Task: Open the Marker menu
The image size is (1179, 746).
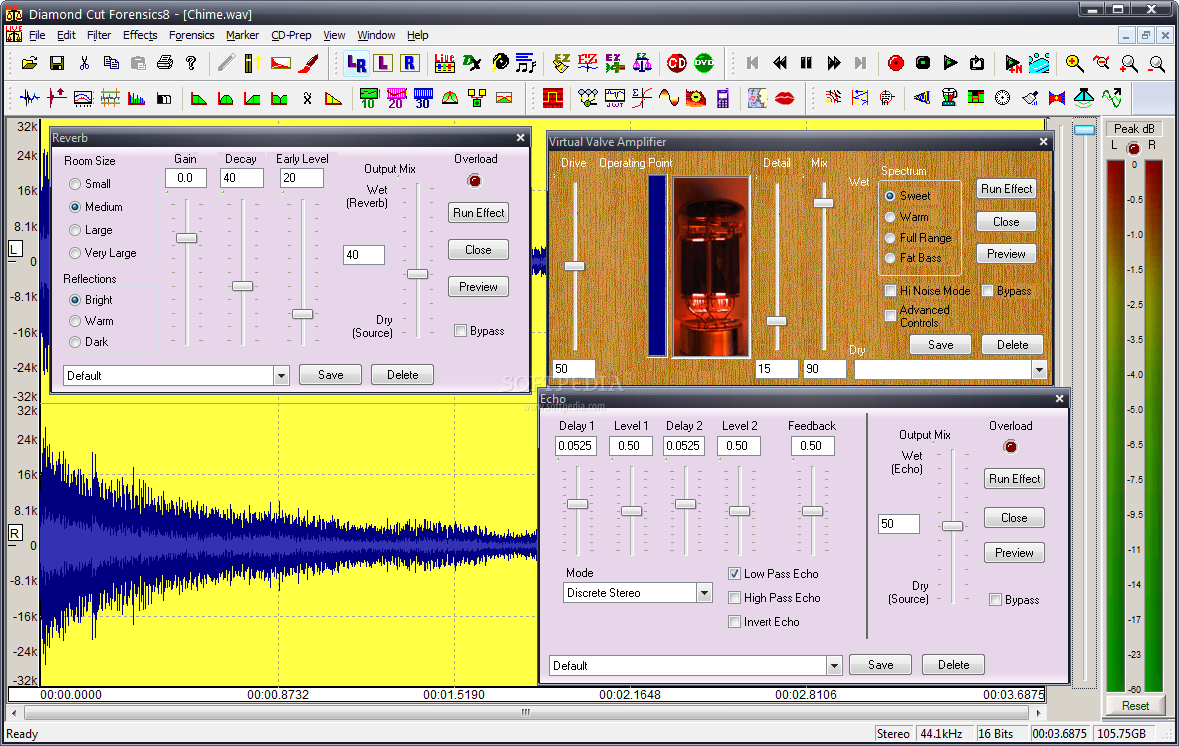Action: click(x=242, y=35)
